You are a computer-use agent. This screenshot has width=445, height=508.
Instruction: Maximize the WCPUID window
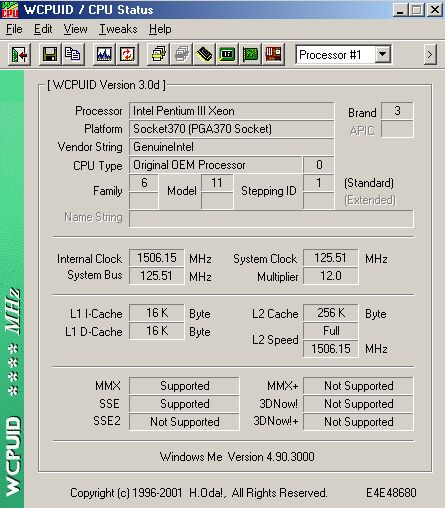416,10
